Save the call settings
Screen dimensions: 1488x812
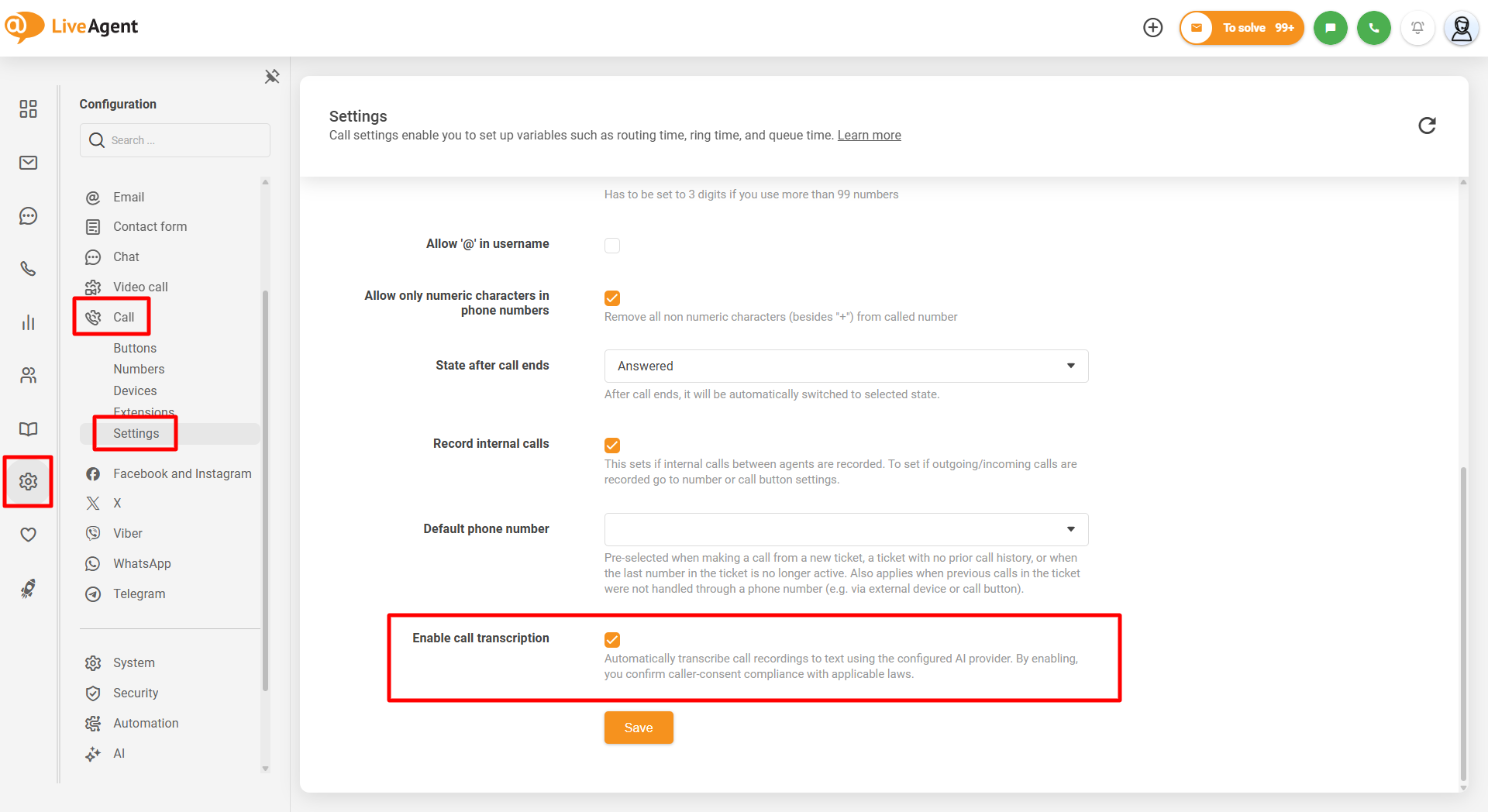(x=639, y=728)
